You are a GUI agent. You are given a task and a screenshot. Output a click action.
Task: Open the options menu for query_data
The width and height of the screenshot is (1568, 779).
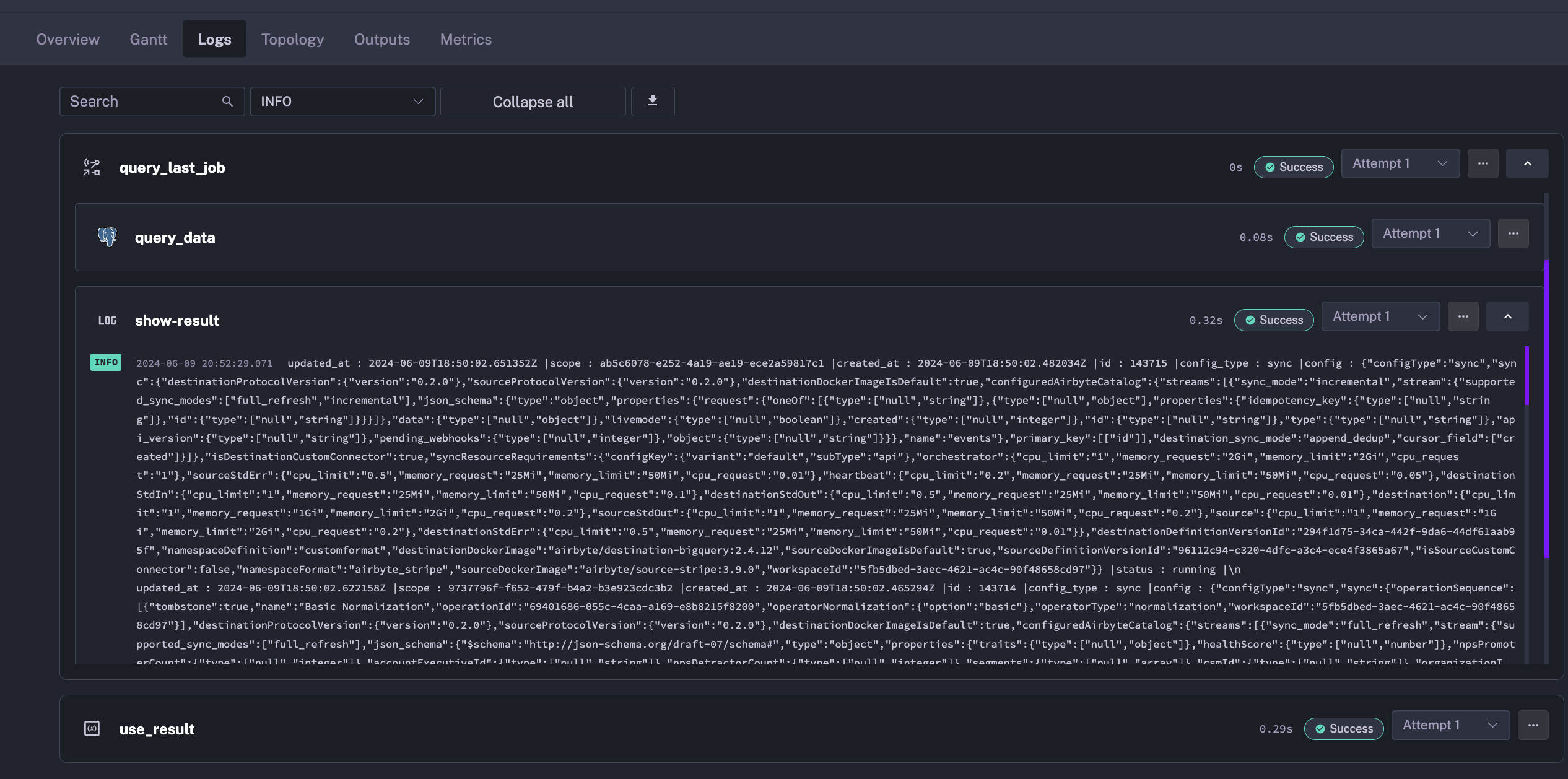[1513, 233]
